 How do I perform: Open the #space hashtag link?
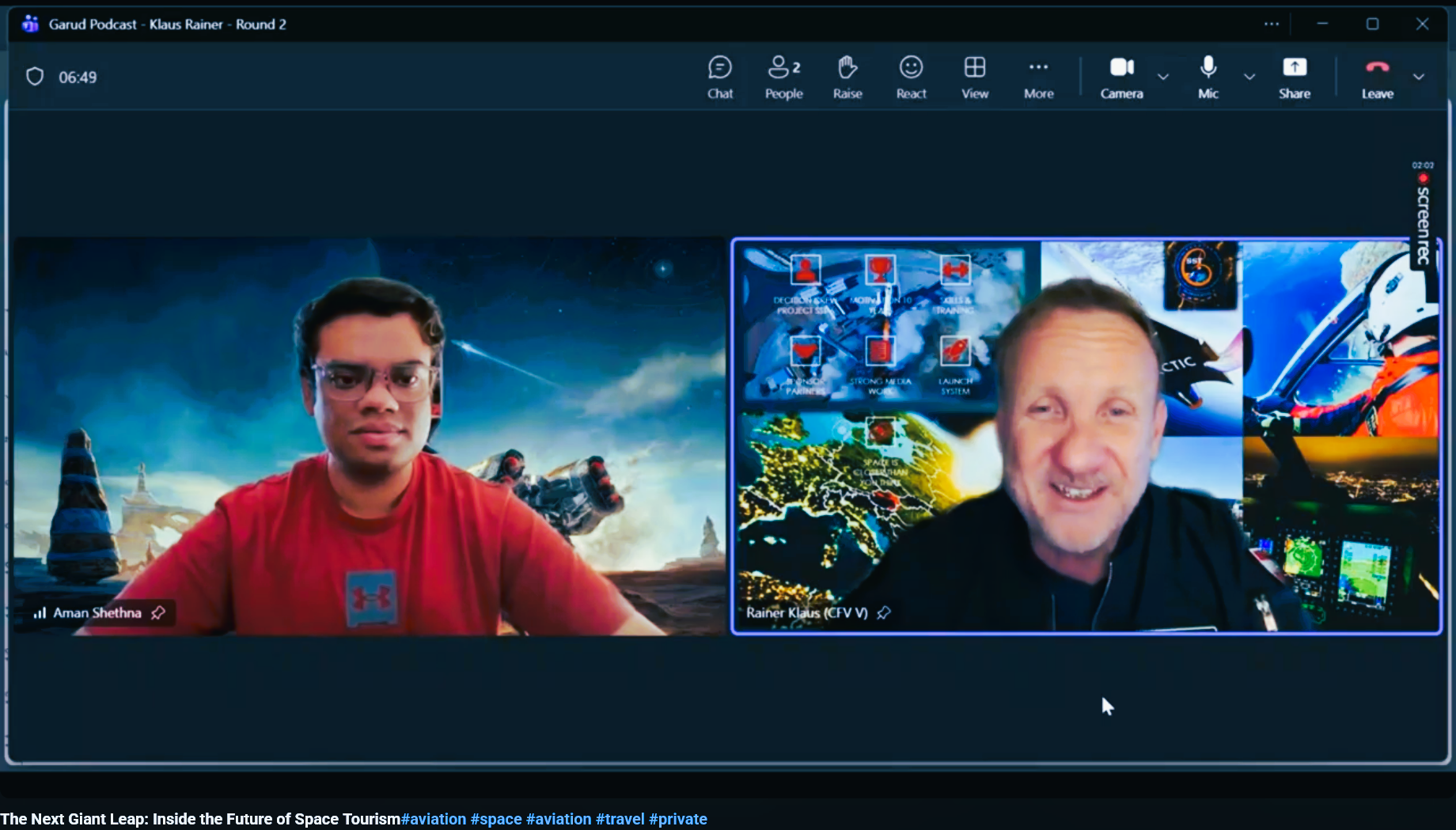496,819
